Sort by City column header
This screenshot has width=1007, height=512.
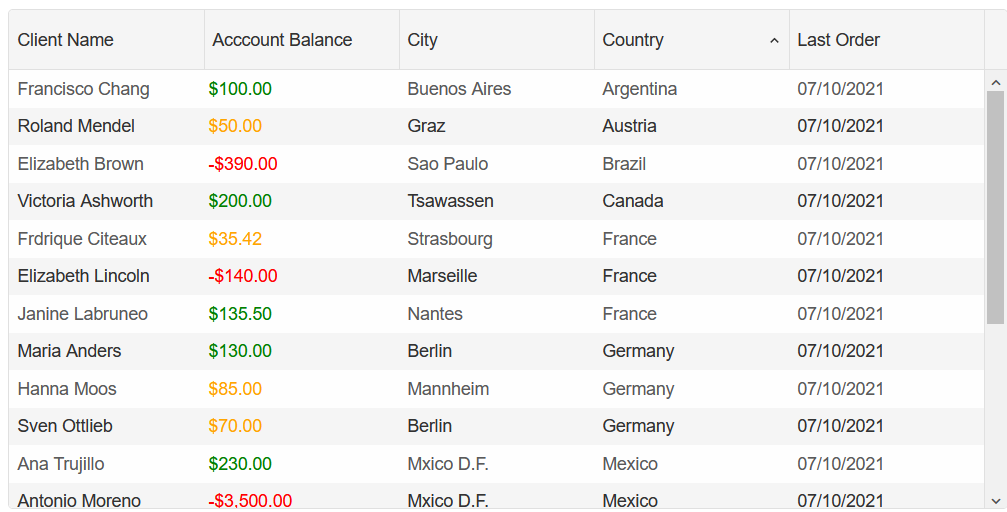(423, 40)
